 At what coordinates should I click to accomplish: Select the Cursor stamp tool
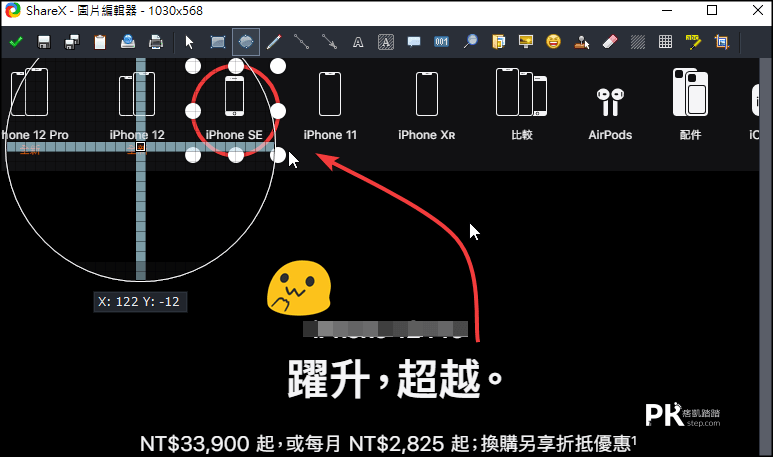click(x=581, y=42)
